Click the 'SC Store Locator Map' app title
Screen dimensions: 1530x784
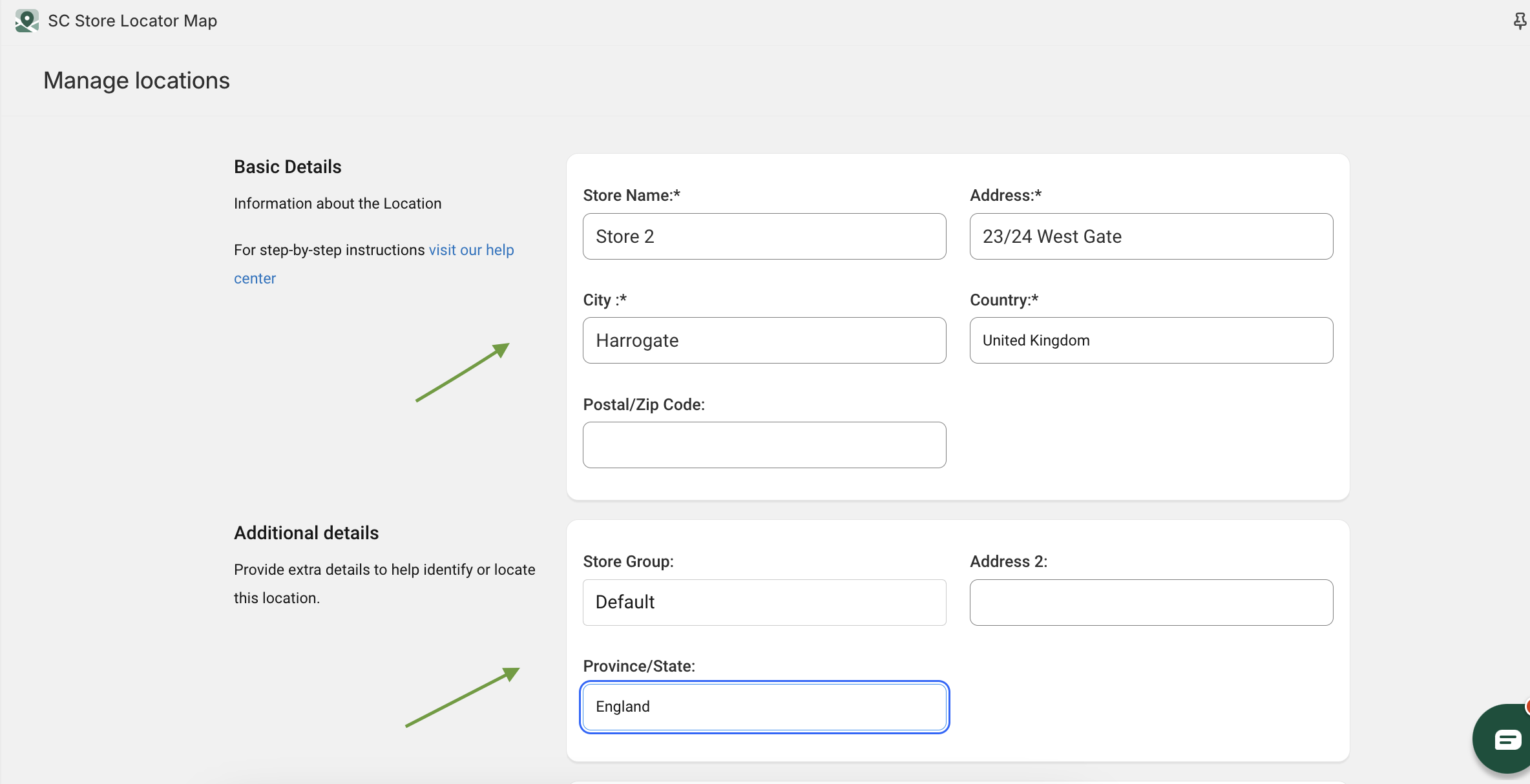pos(132,21)
